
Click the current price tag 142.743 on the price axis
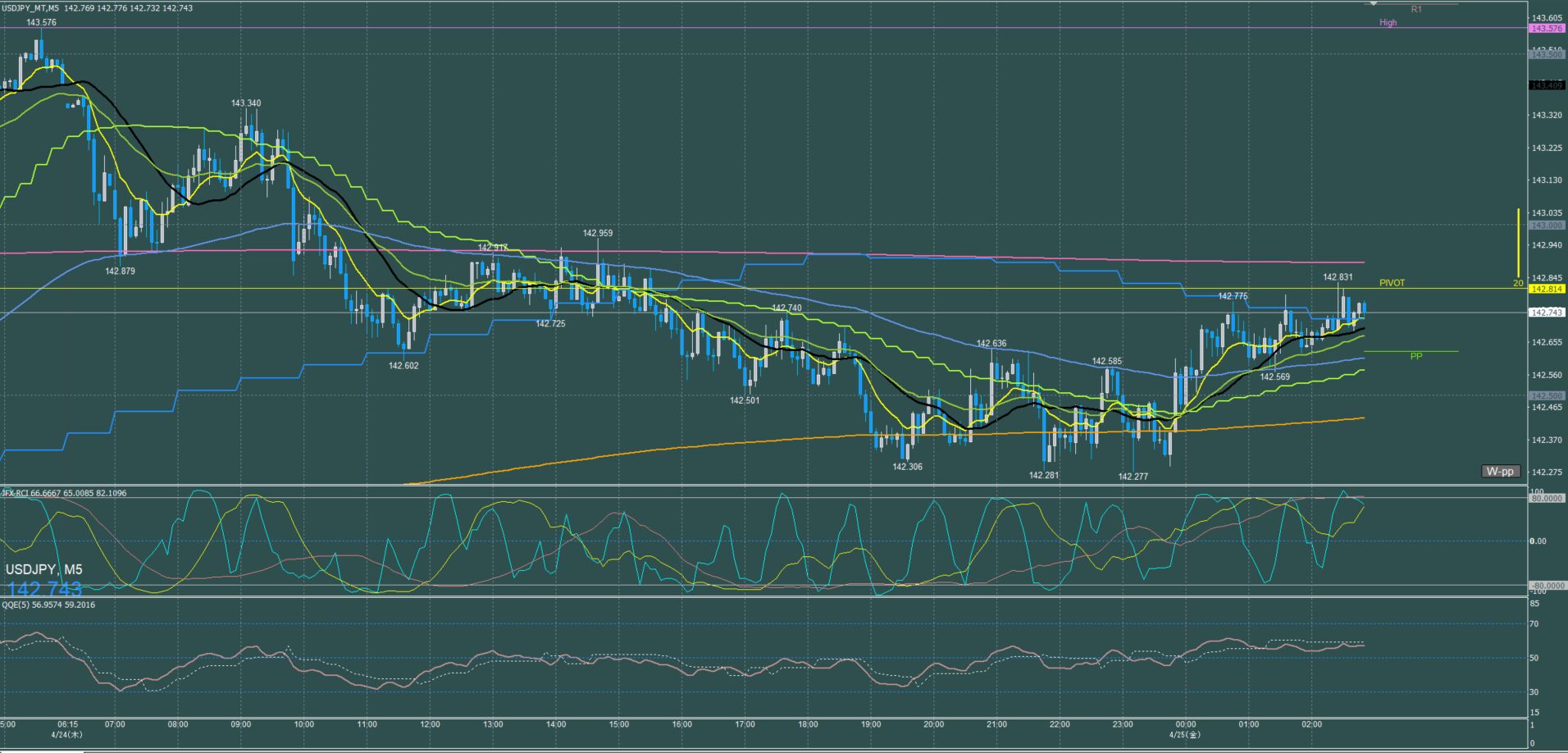point(1547,313)
